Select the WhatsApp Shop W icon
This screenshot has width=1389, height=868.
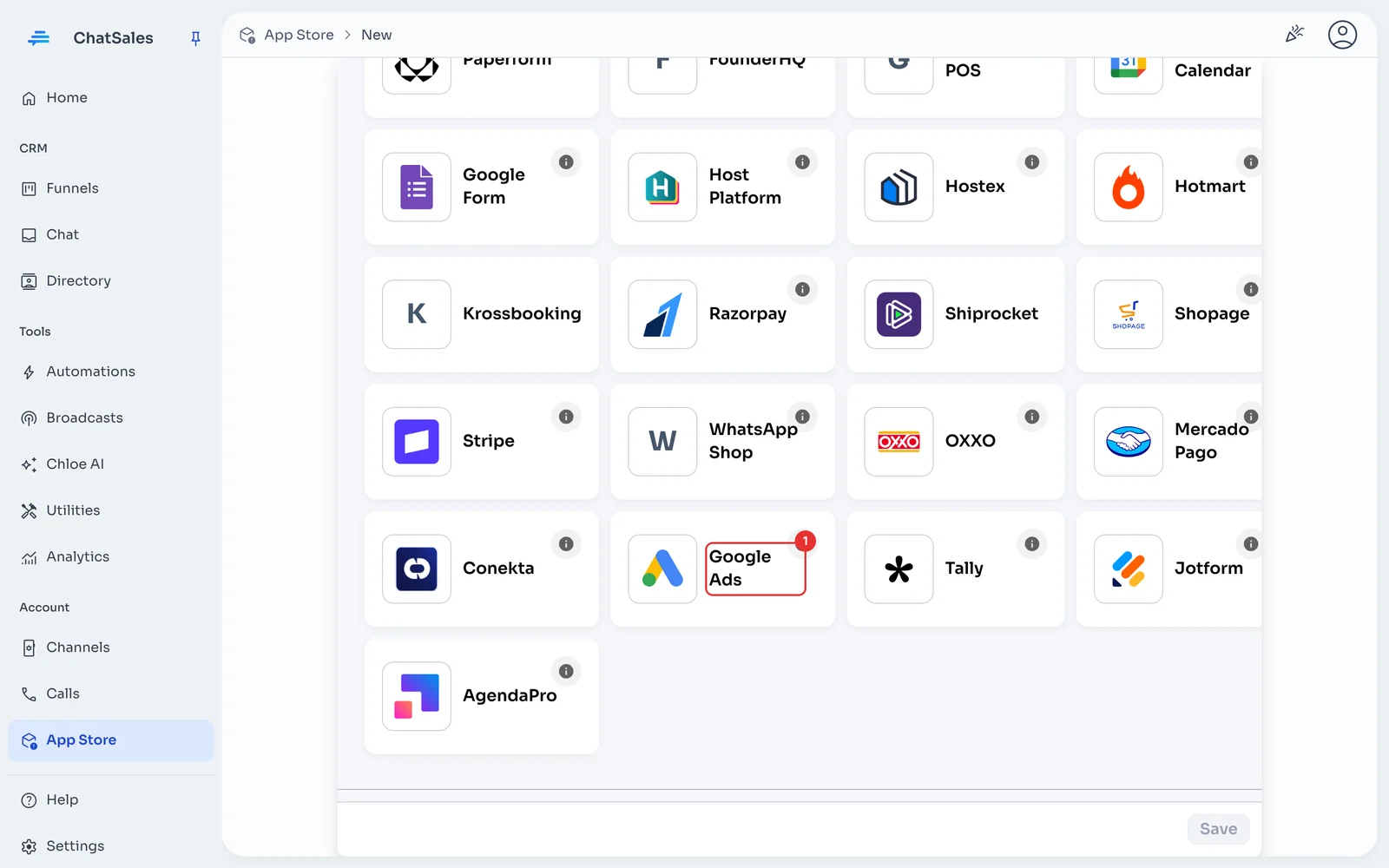[x=662, y=442]
